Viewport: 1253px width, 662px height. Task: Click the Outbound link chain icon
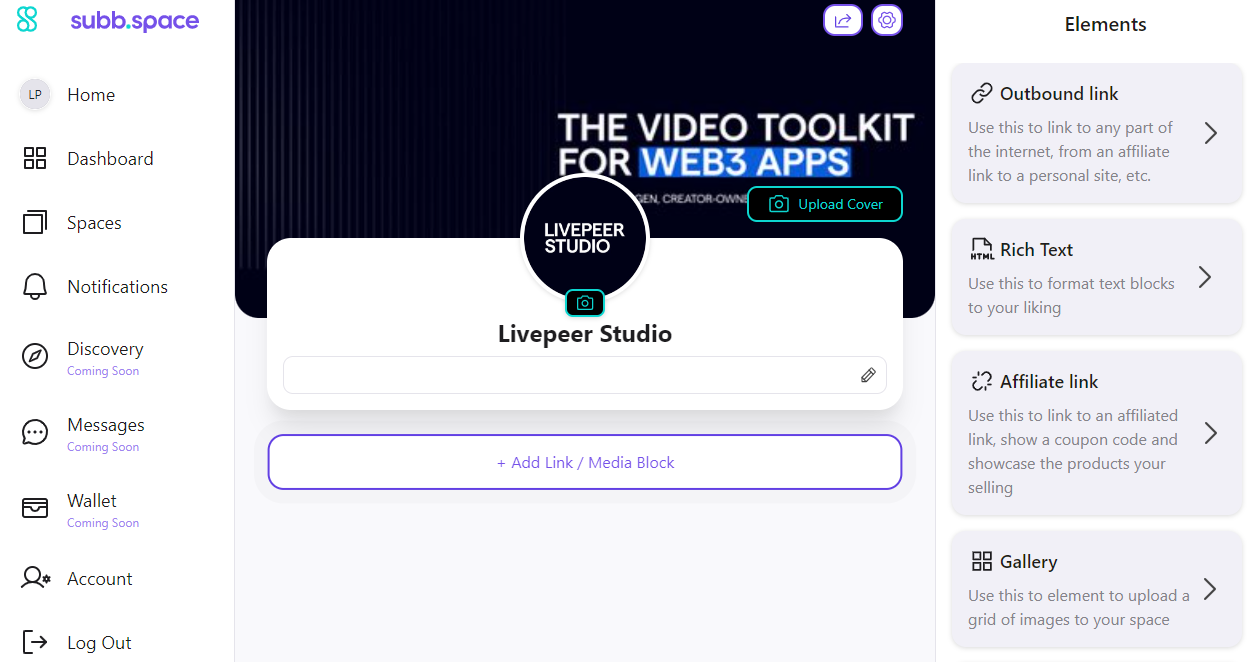982,93
